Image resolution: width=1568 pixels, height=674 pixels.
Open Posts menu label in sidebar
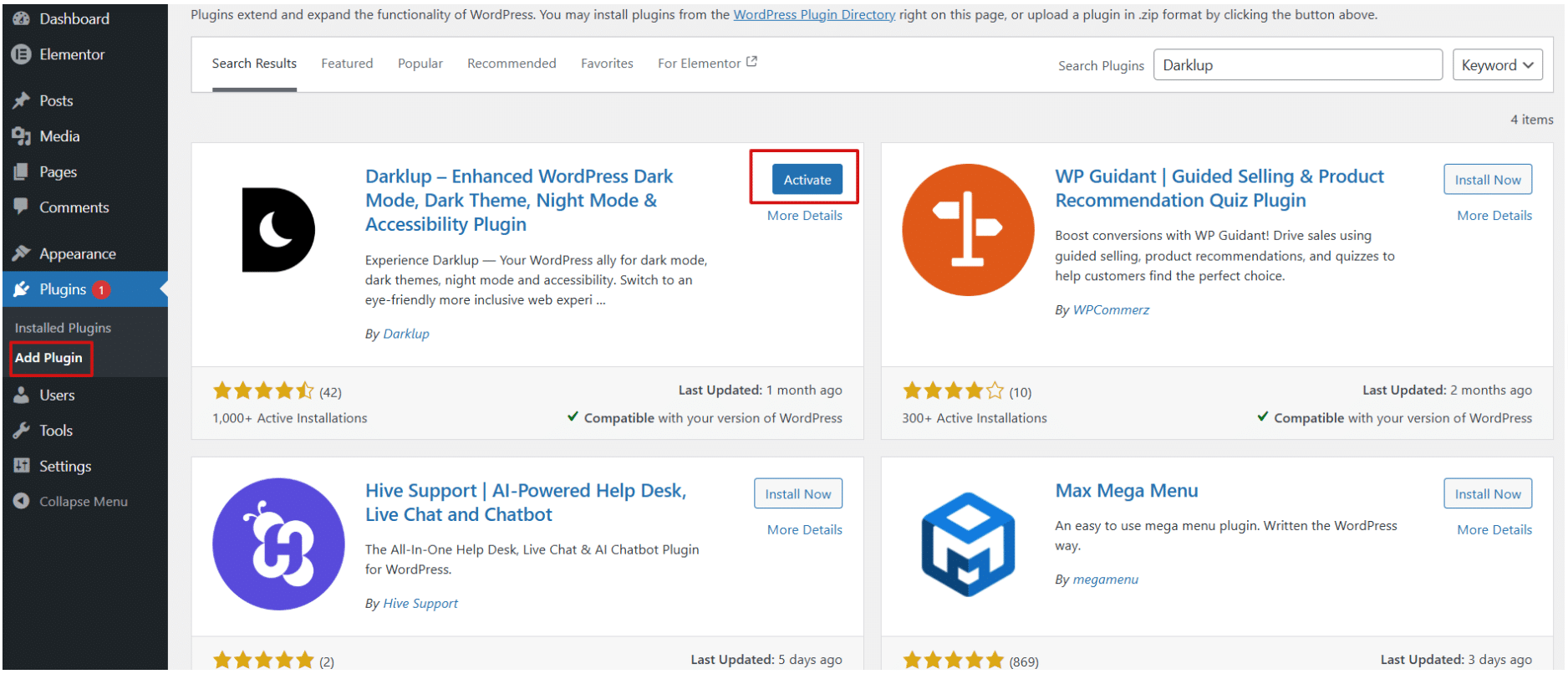[56, 100]
